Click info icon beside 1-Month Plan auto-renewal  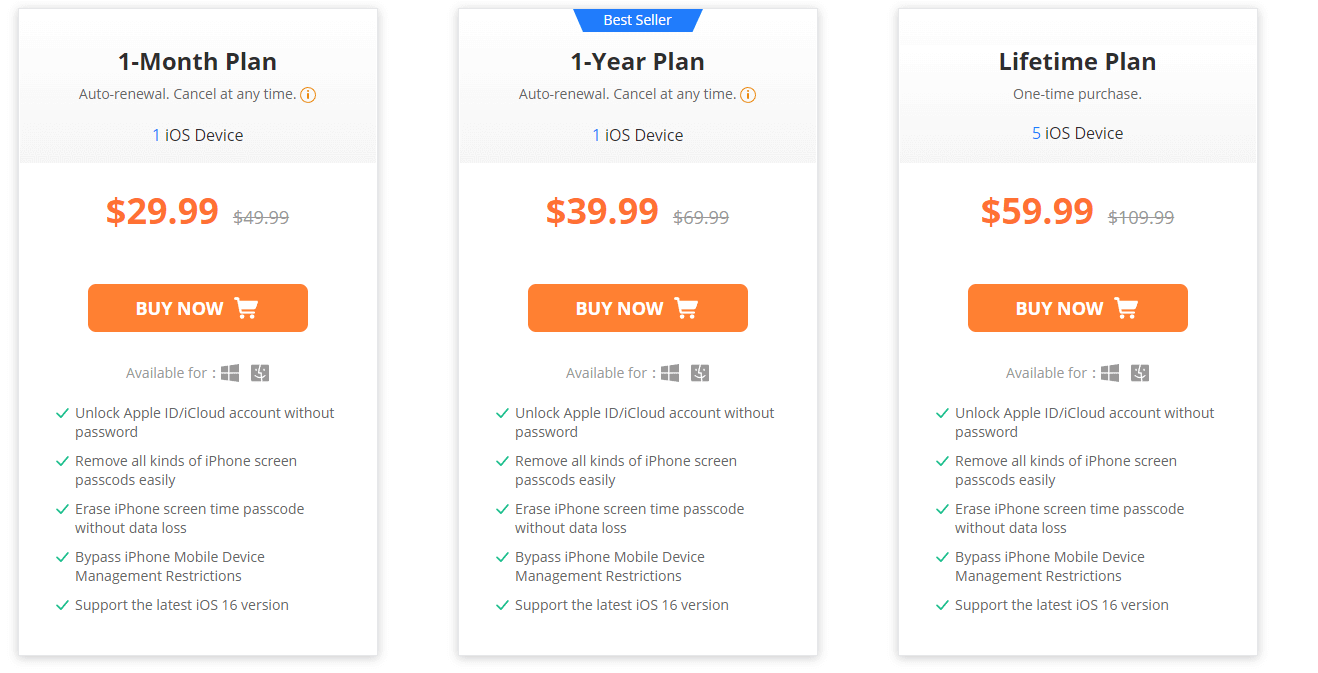coord(308,95)
